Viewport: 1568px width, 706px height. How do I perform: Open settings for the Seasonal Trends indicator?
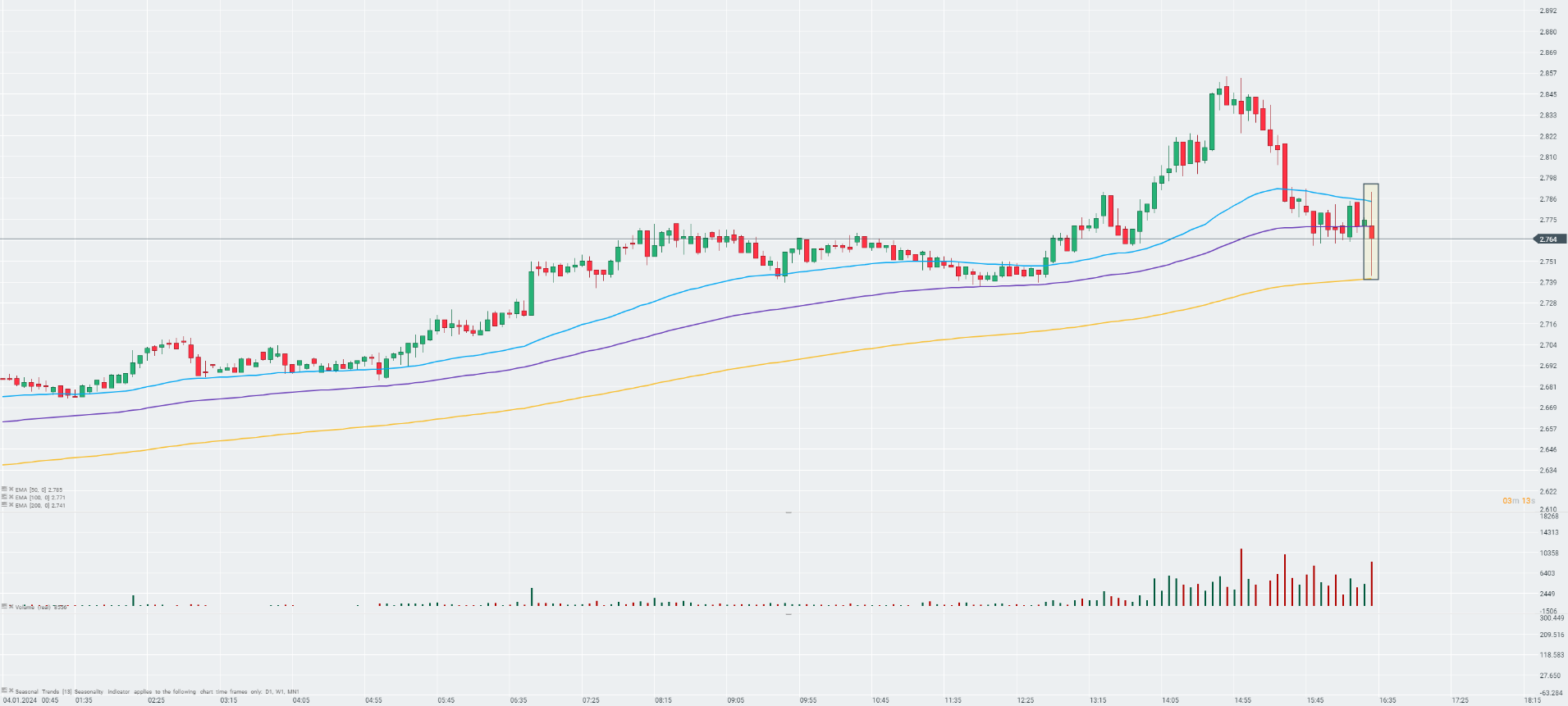pyautogui.click(x=4, y=690)
